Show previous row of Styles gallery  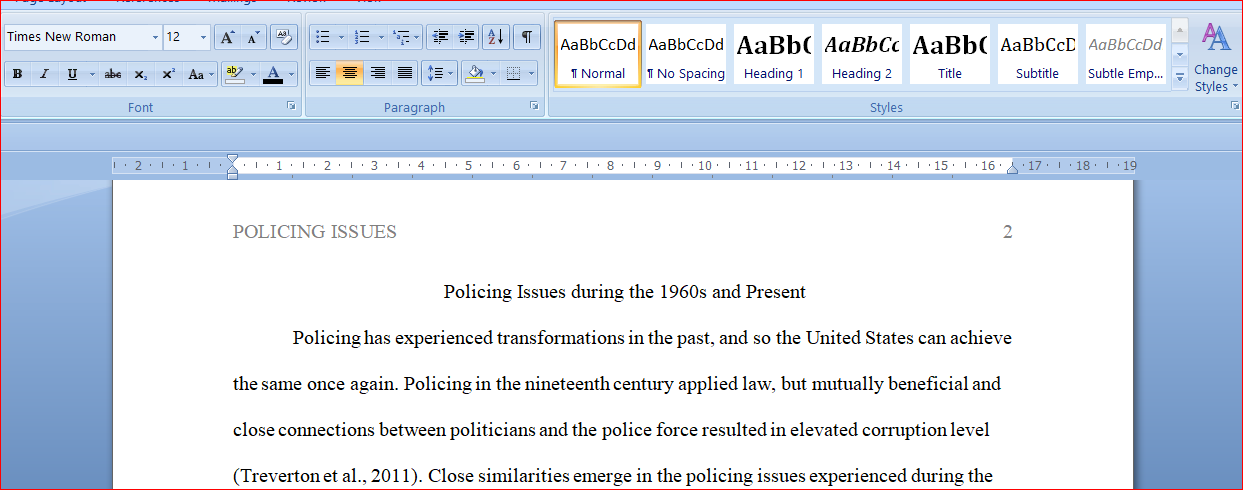pos(1180,31)
